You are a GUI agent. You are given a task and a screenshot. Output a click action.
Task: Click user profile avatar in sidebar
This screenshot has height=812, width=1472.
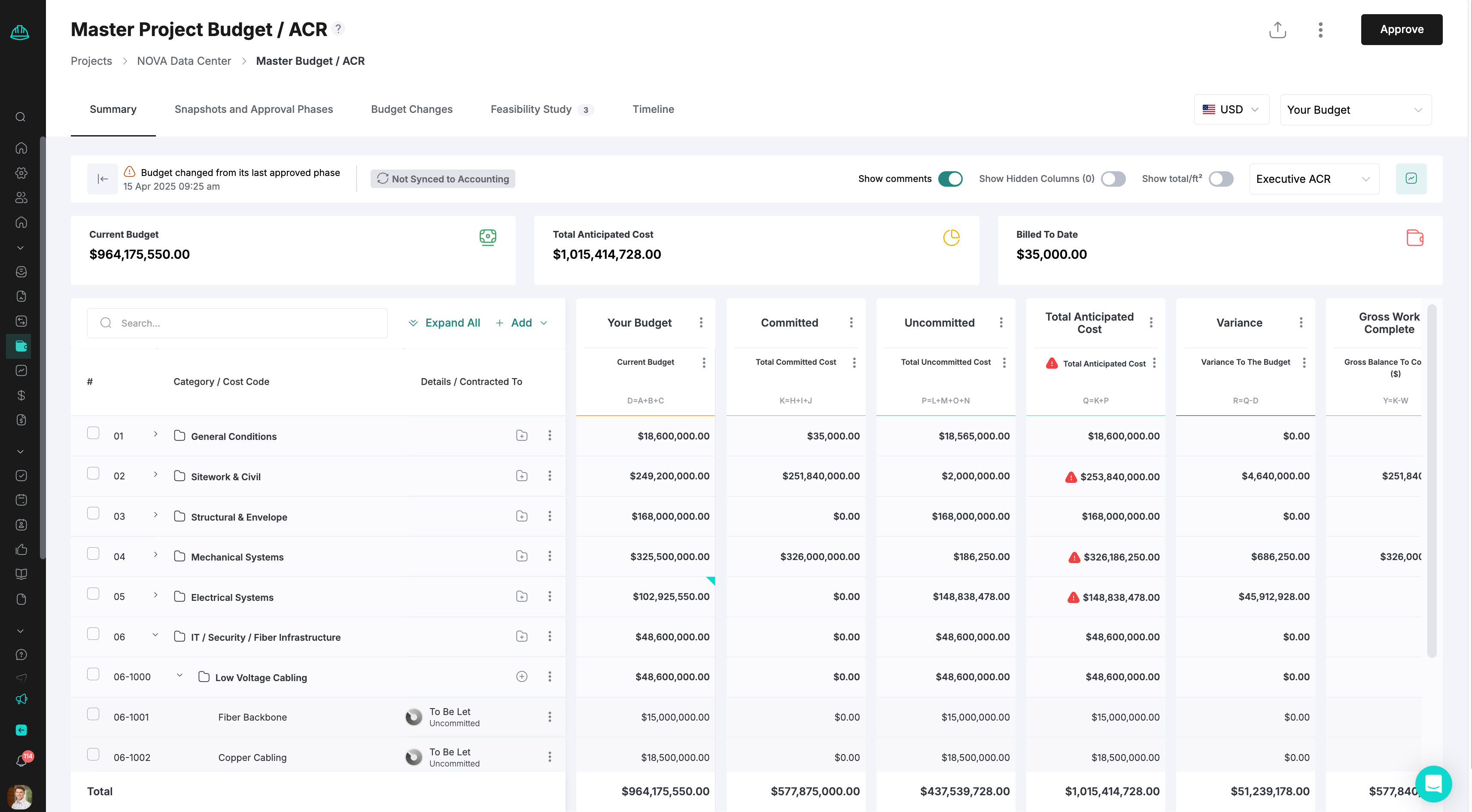coord(20,796)
